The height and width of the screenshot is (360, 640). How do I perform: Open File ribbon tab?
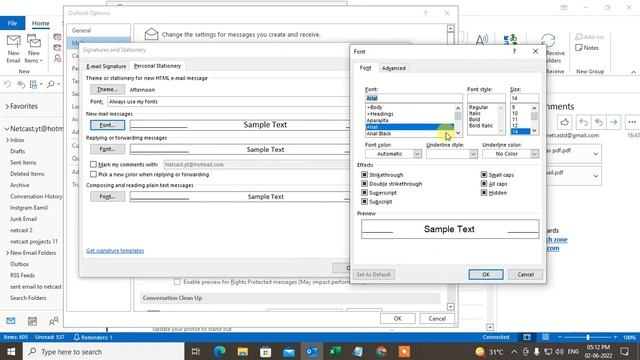12,23
